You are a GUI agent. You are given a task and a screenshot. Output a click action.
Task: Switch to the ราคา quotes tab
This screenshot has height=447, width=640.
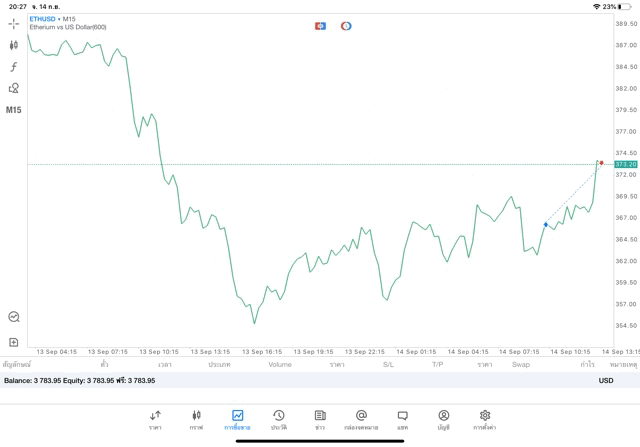(155, 419)
